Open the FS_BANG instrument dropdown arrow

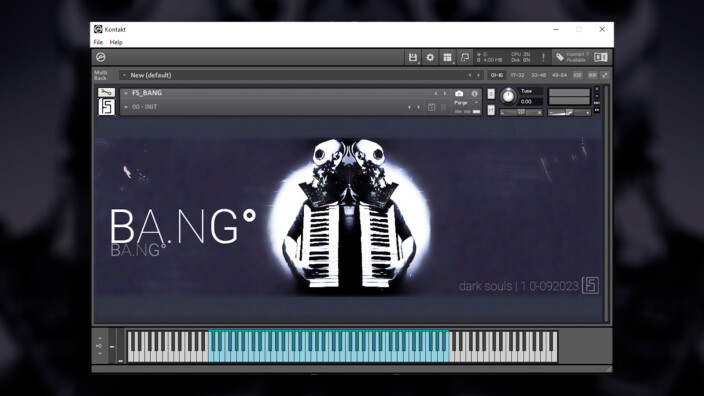click(x=126, y=93)
